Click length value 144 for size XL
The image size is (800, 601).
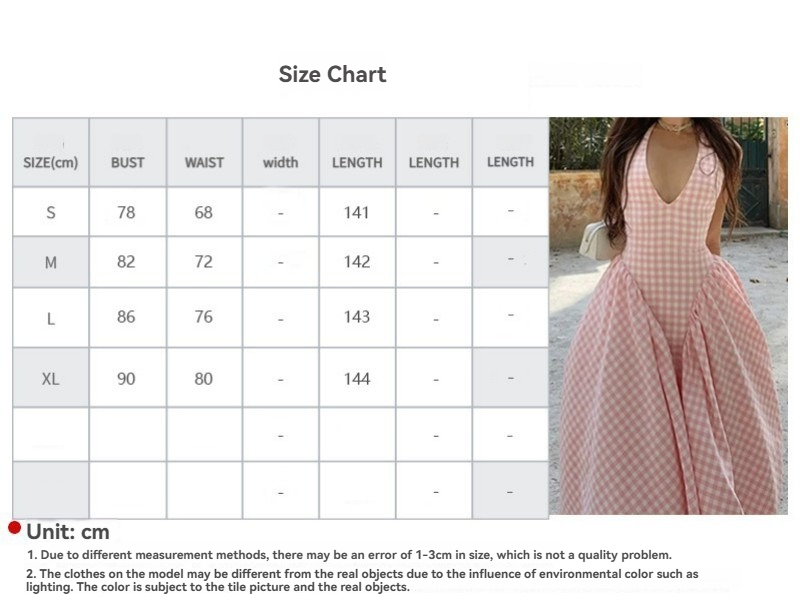coord(357,379)
